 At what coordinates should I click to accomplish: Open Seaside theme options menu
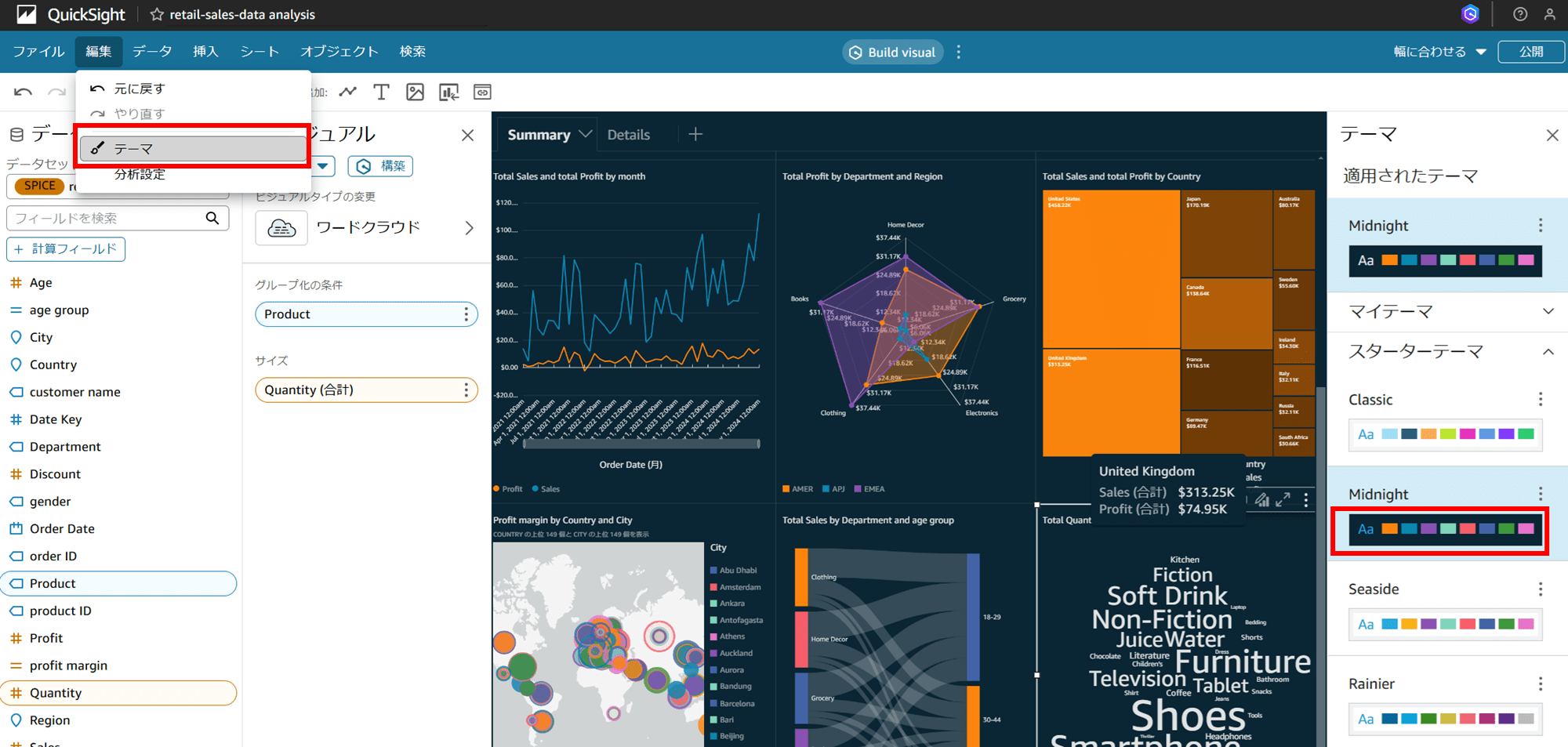(x=1541, y=589)
